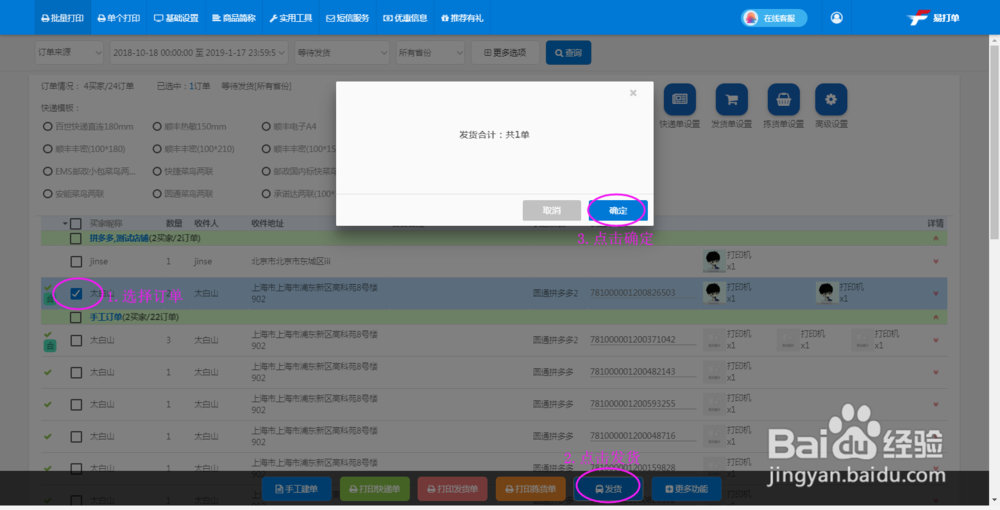Expand details of order 781000001200371042
The width and height of the screenshot is (1000, 510).
click(x=936, y=340)
